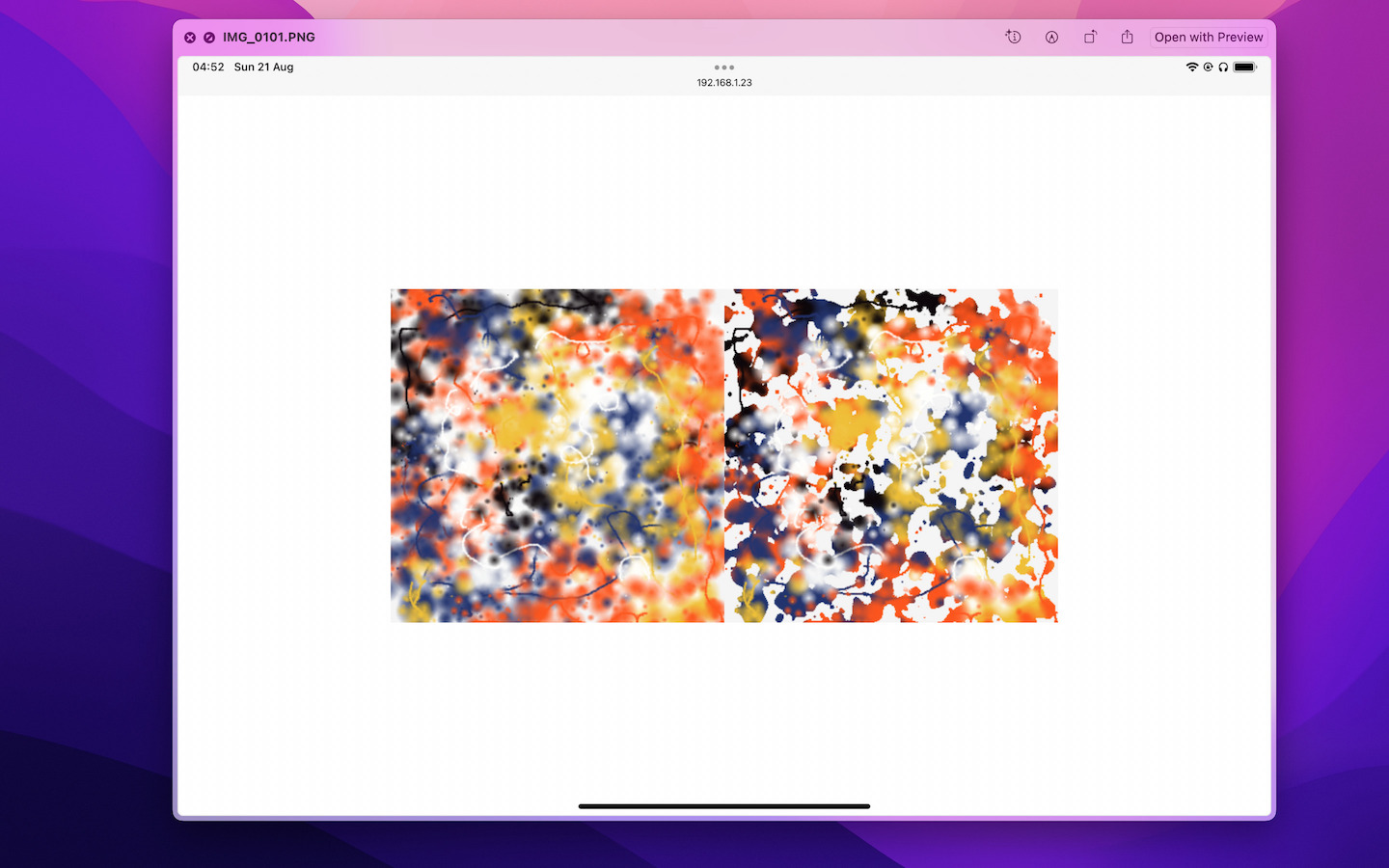This screenshot has width=1389, height=868.
Task: Click the orientation lock status icon
Action: 1208,68
